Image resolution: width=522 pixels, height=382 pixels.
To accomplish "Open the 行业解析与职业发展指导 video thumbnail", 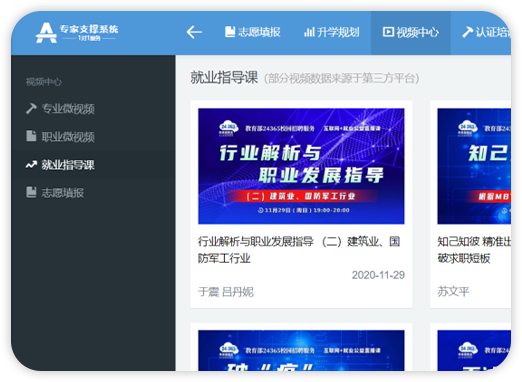I will (301, 166).
